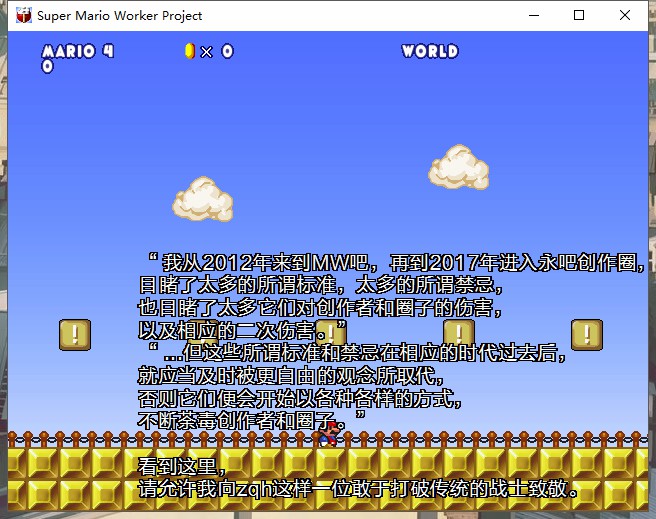Image resolution: width=656 pixels, height=519 pixels.
Task: Click the WORLD label in HUD
Action: coord(430,51)
